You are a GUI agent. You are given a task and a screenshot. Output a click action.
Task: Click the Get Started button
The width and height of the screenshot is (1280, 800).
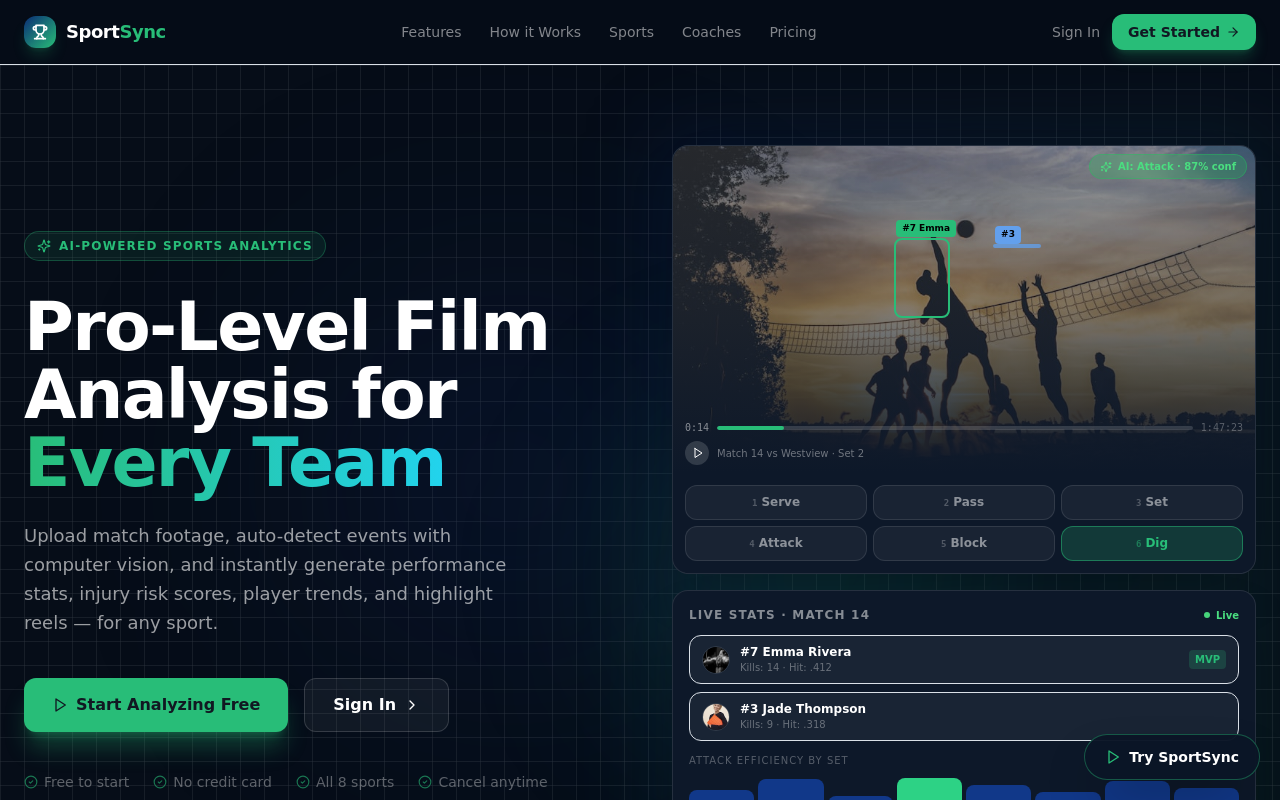tap(1184, 32)
